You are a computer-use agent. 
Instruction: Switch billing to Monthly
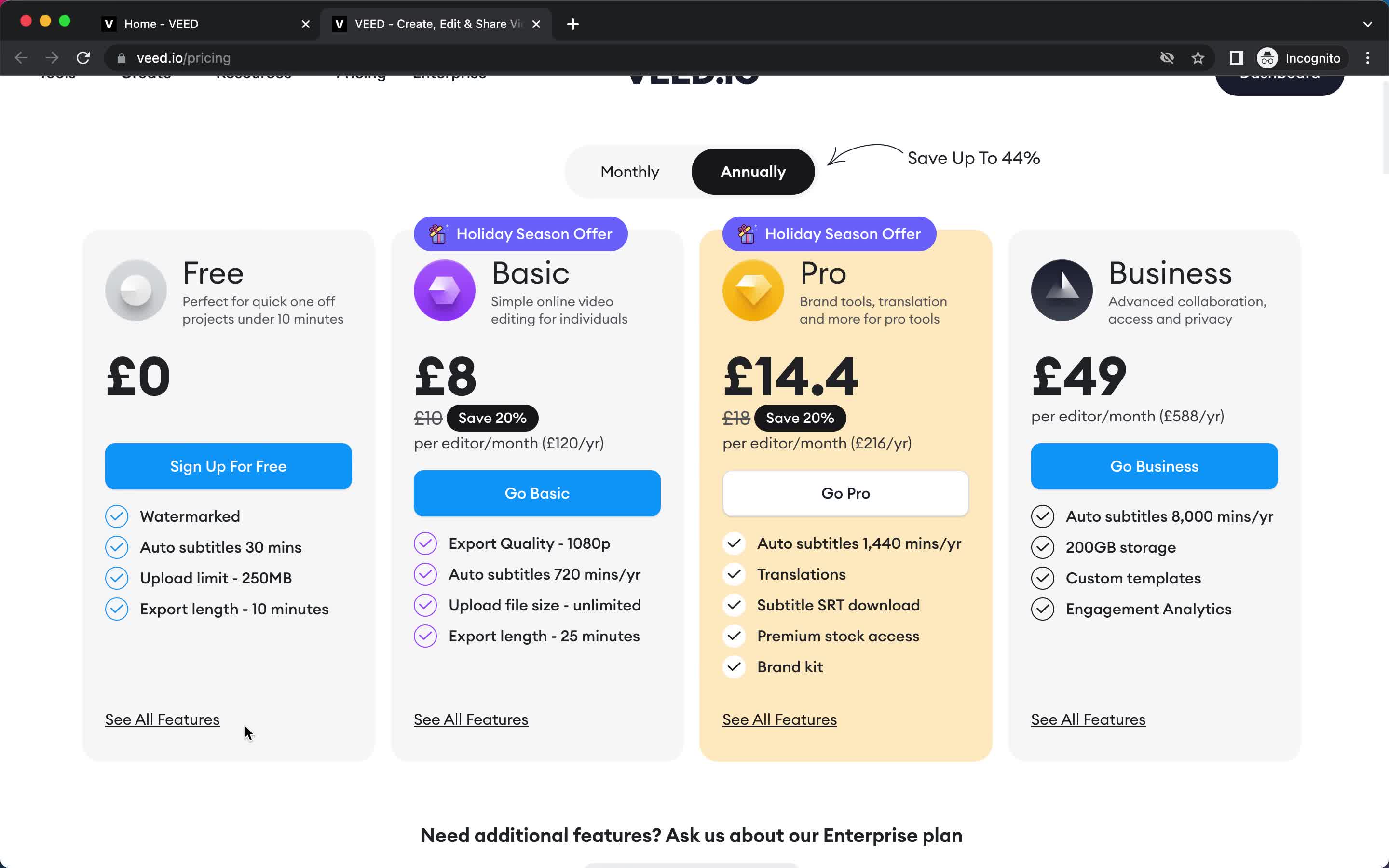pyautogui.click(x=630, y=172)
